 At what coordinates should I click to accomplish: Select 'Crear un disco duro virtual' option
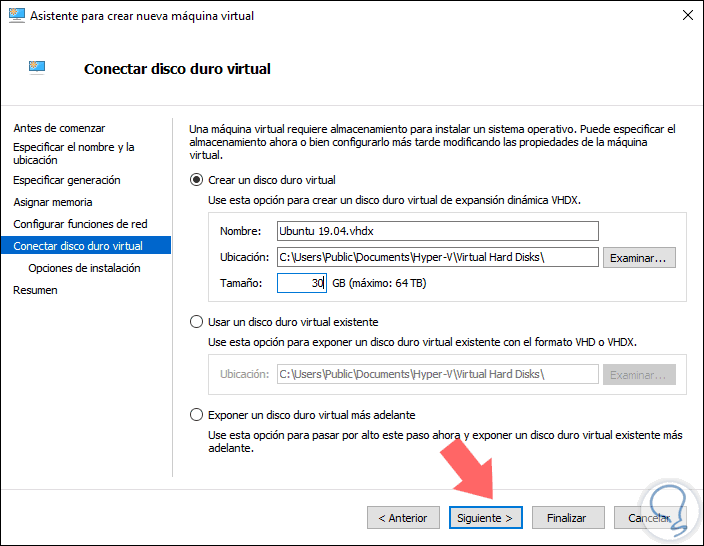point(196,181)
